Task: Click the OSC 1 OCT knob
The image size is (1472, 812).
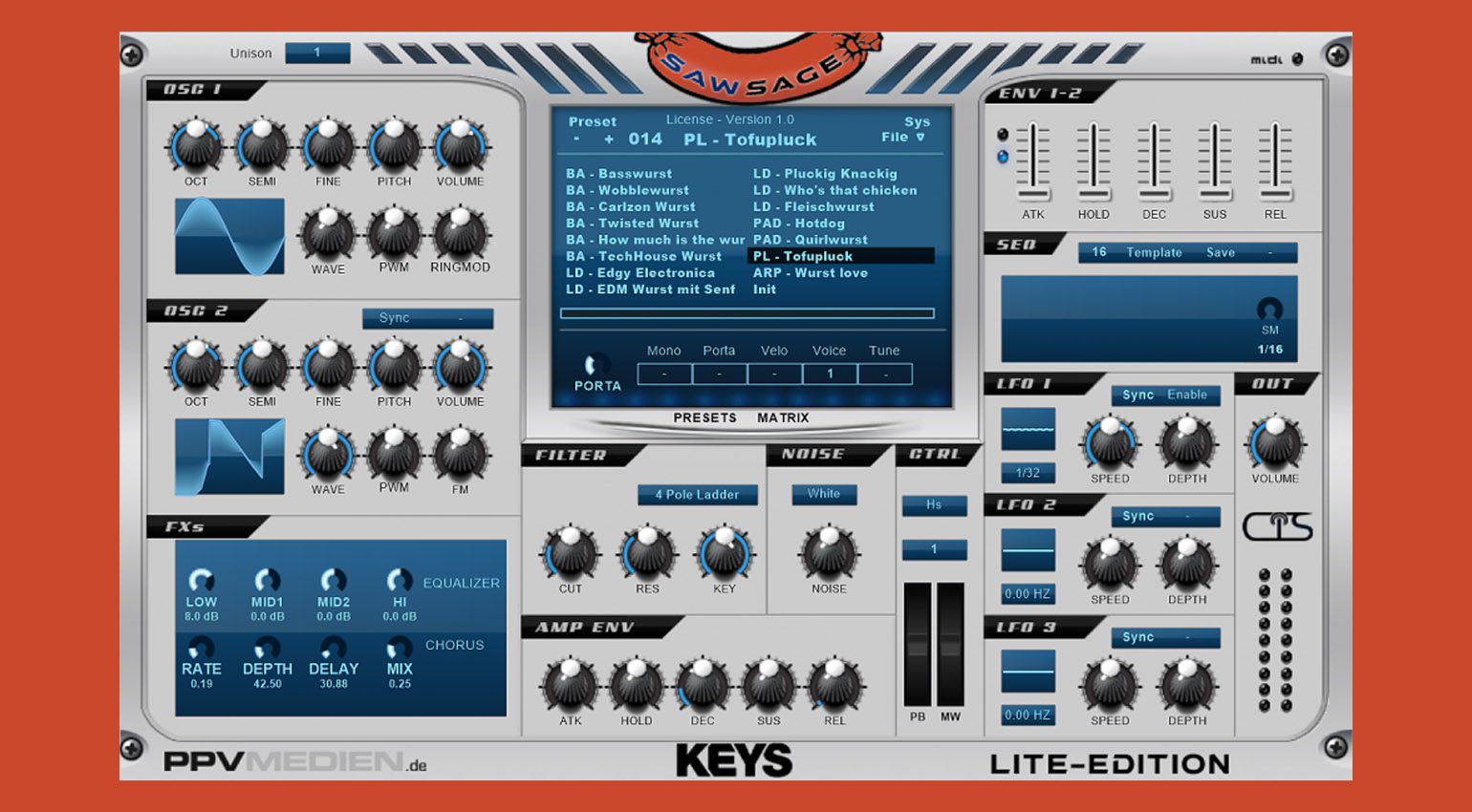Action: coord(196,146)
